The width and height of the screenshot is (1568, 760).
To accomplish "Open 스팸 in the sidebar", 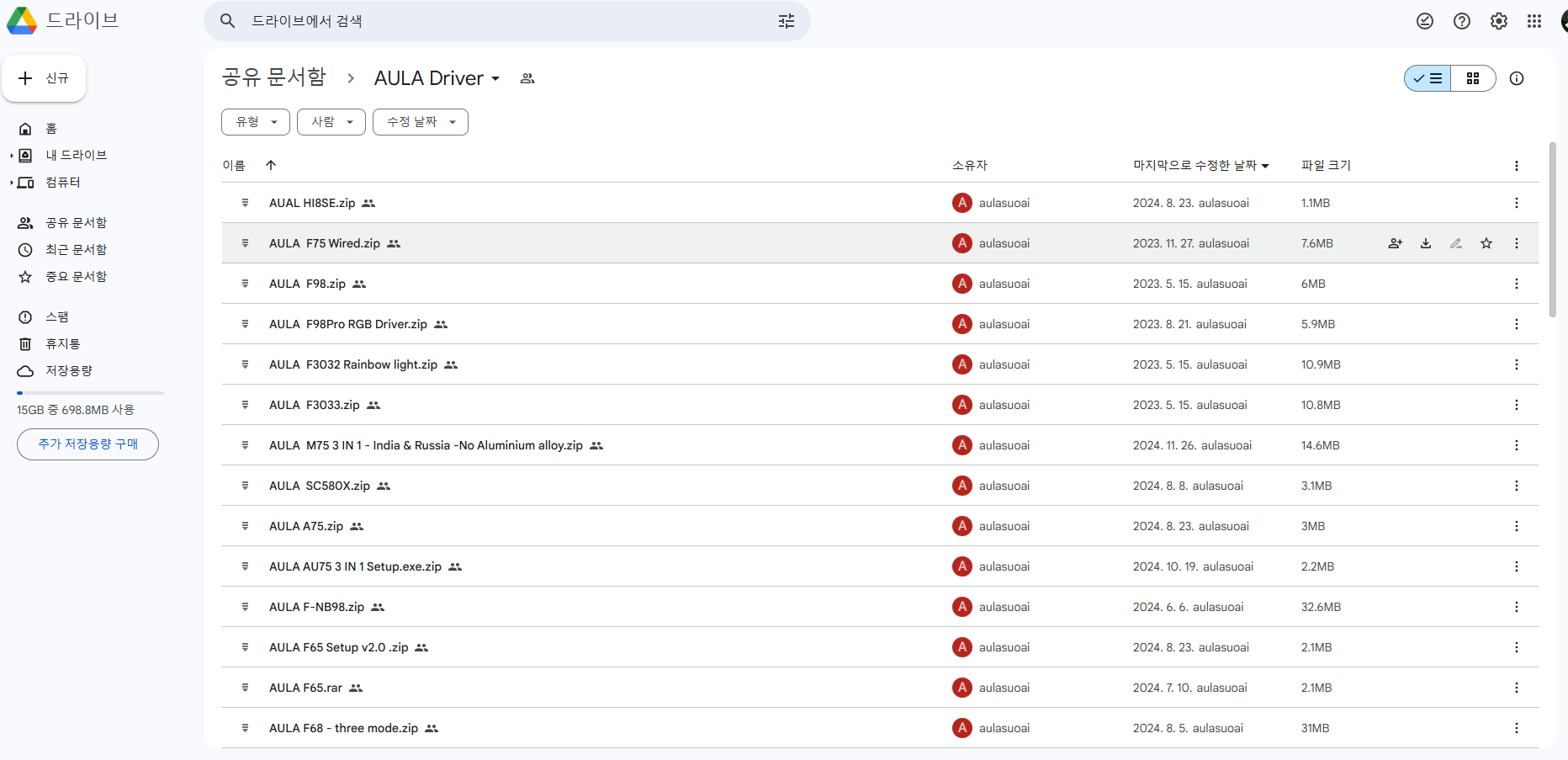I will click(x=57, y=317).
